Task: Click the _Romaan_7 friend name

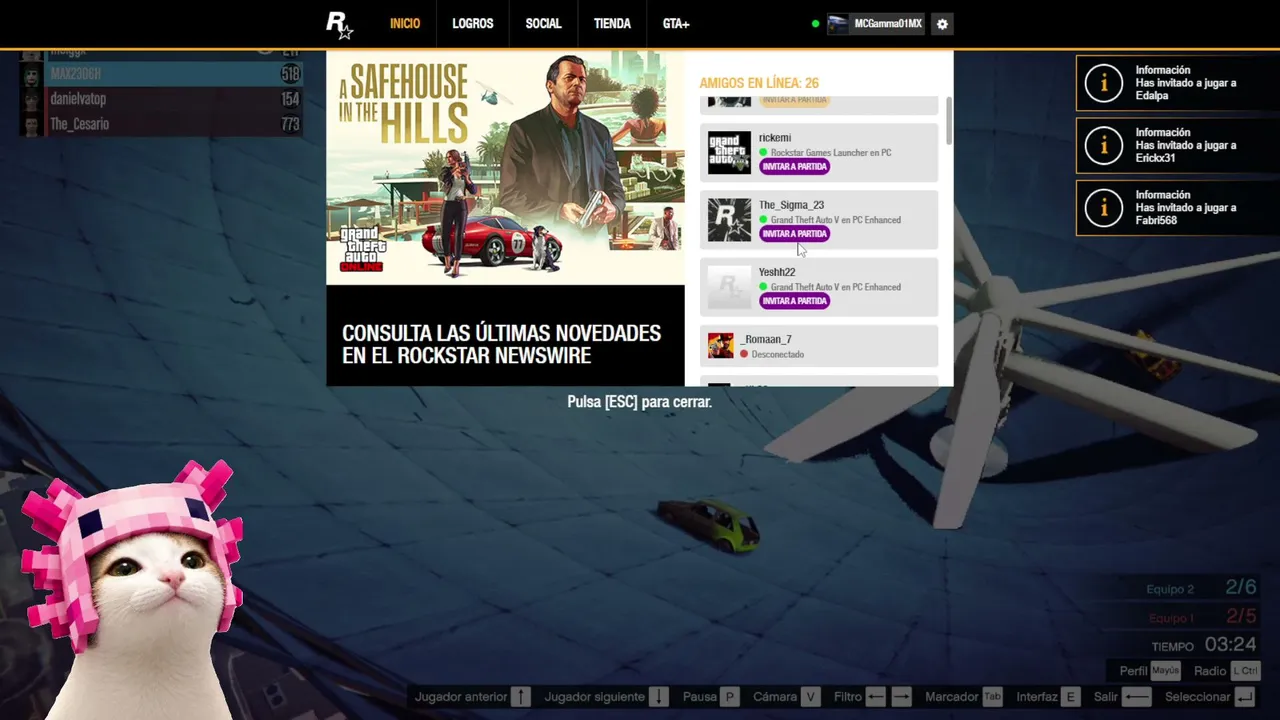Action: coord(766,339)
